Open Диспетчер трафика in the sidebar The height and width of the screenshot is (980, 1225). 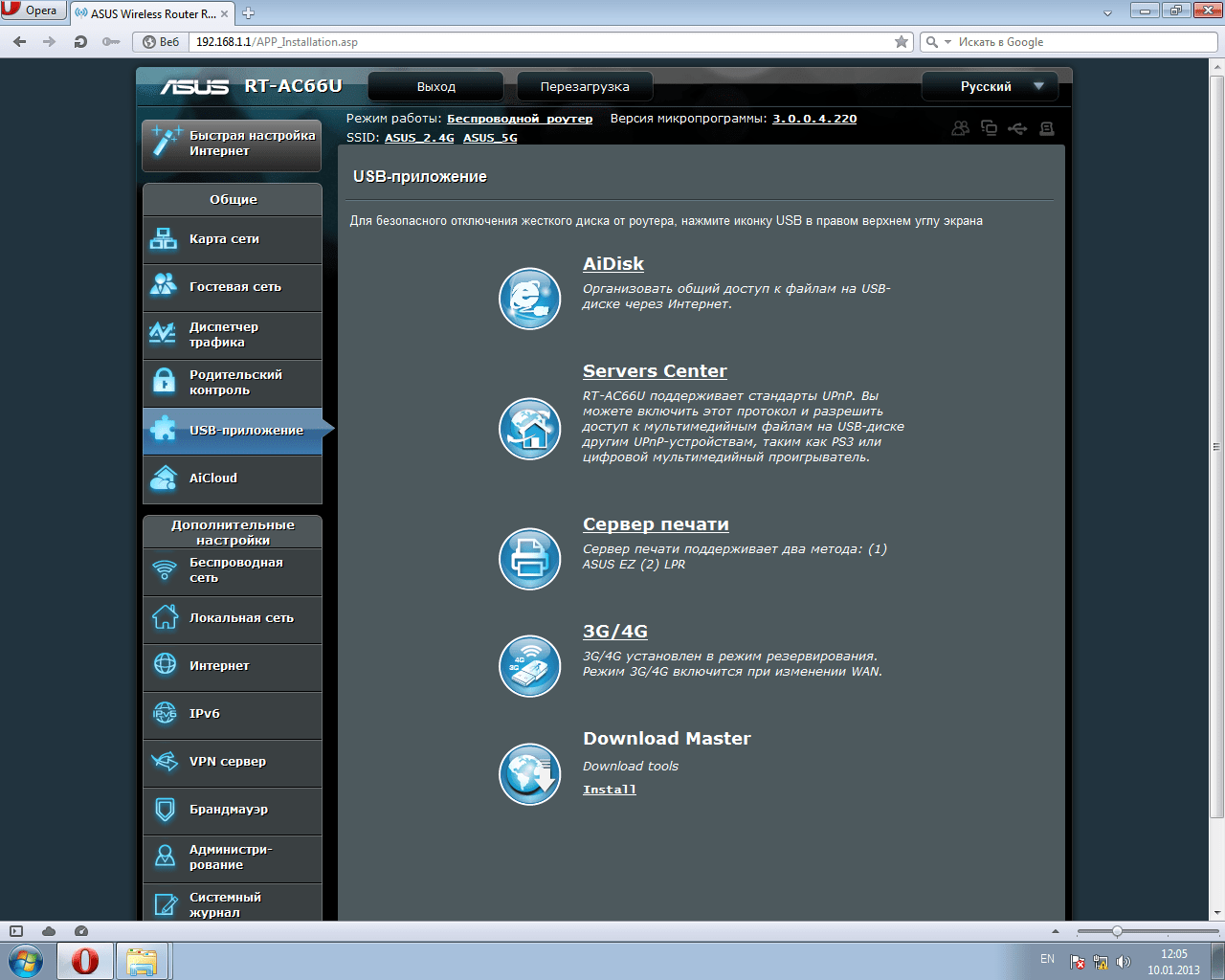(233, 335)
